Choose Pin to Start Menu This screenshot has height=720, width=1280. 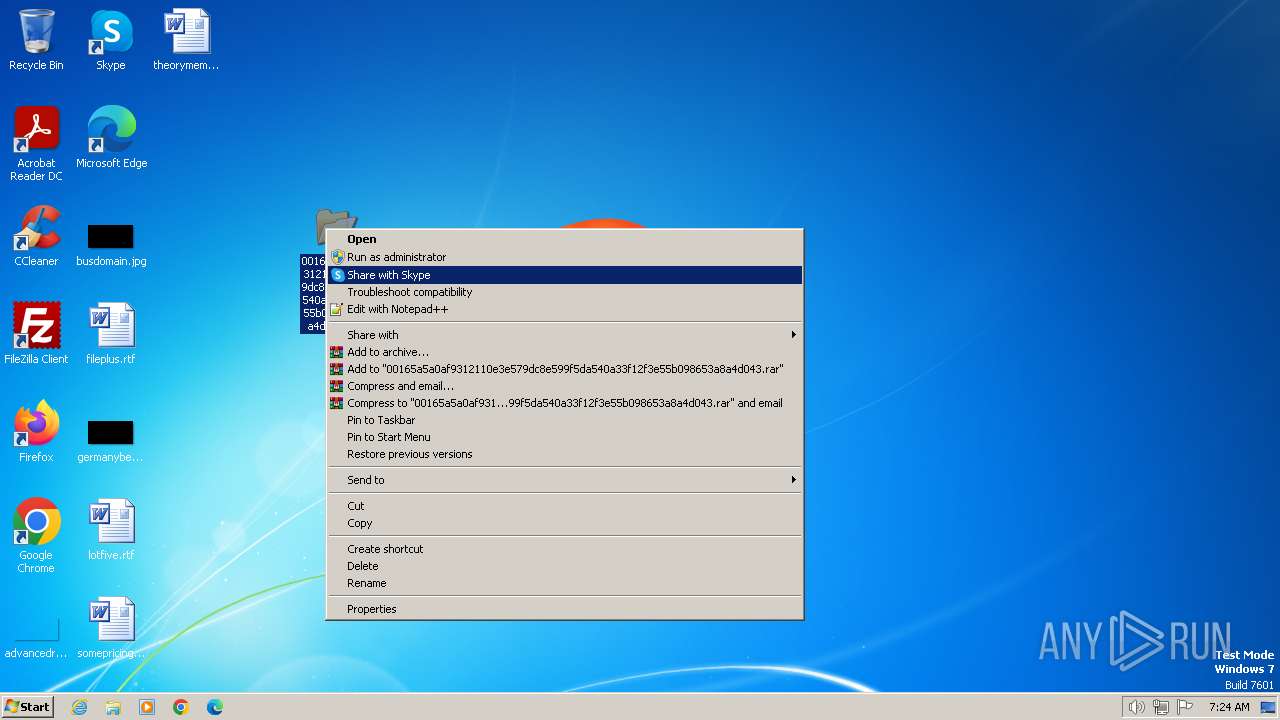click(x=565, y=437)
